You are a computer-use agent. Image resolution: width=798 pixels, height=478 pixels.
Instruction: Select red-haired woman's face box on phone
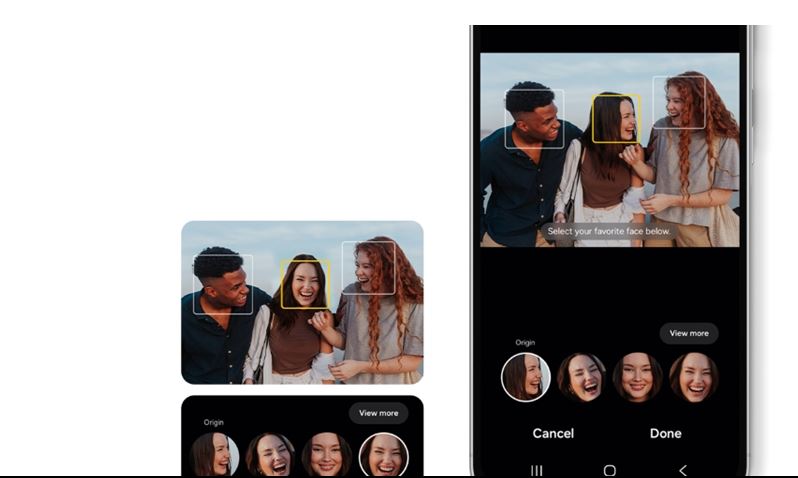pos(679,102)
